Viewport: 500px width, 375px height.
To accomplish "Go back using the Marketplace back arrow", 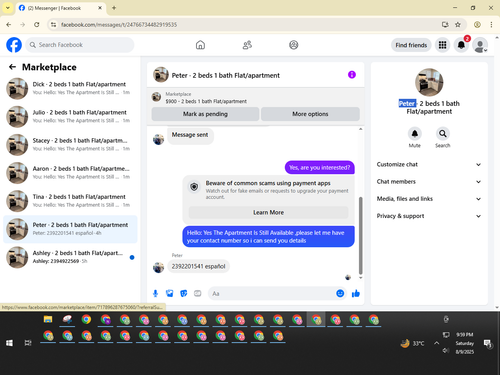I will [x=12, y=67].
